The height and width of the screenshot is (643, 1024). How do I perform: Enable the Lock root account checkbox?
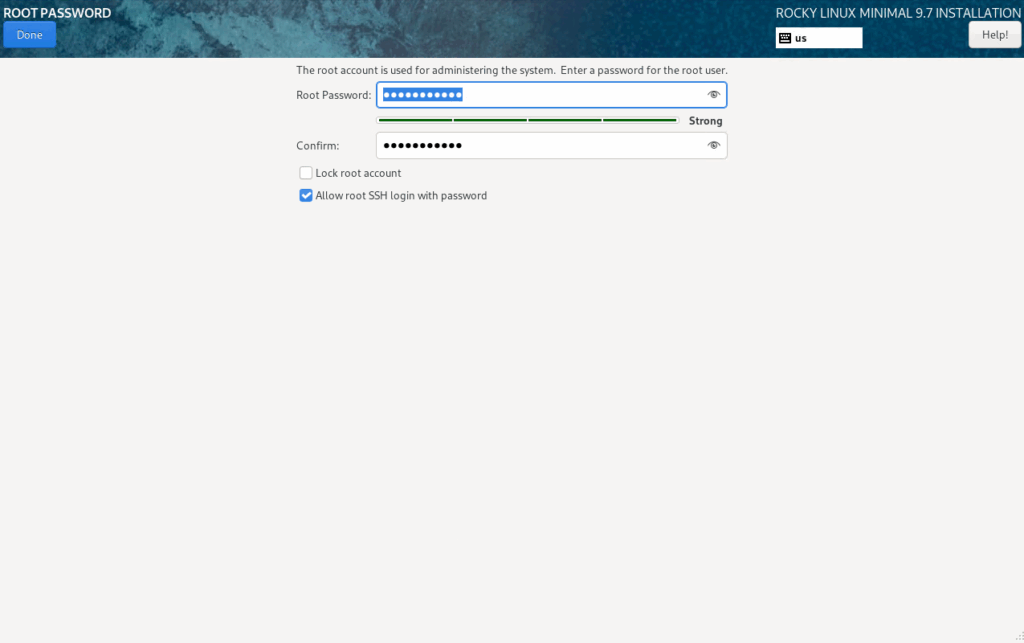pyautogui.click(x=306, y=172)
